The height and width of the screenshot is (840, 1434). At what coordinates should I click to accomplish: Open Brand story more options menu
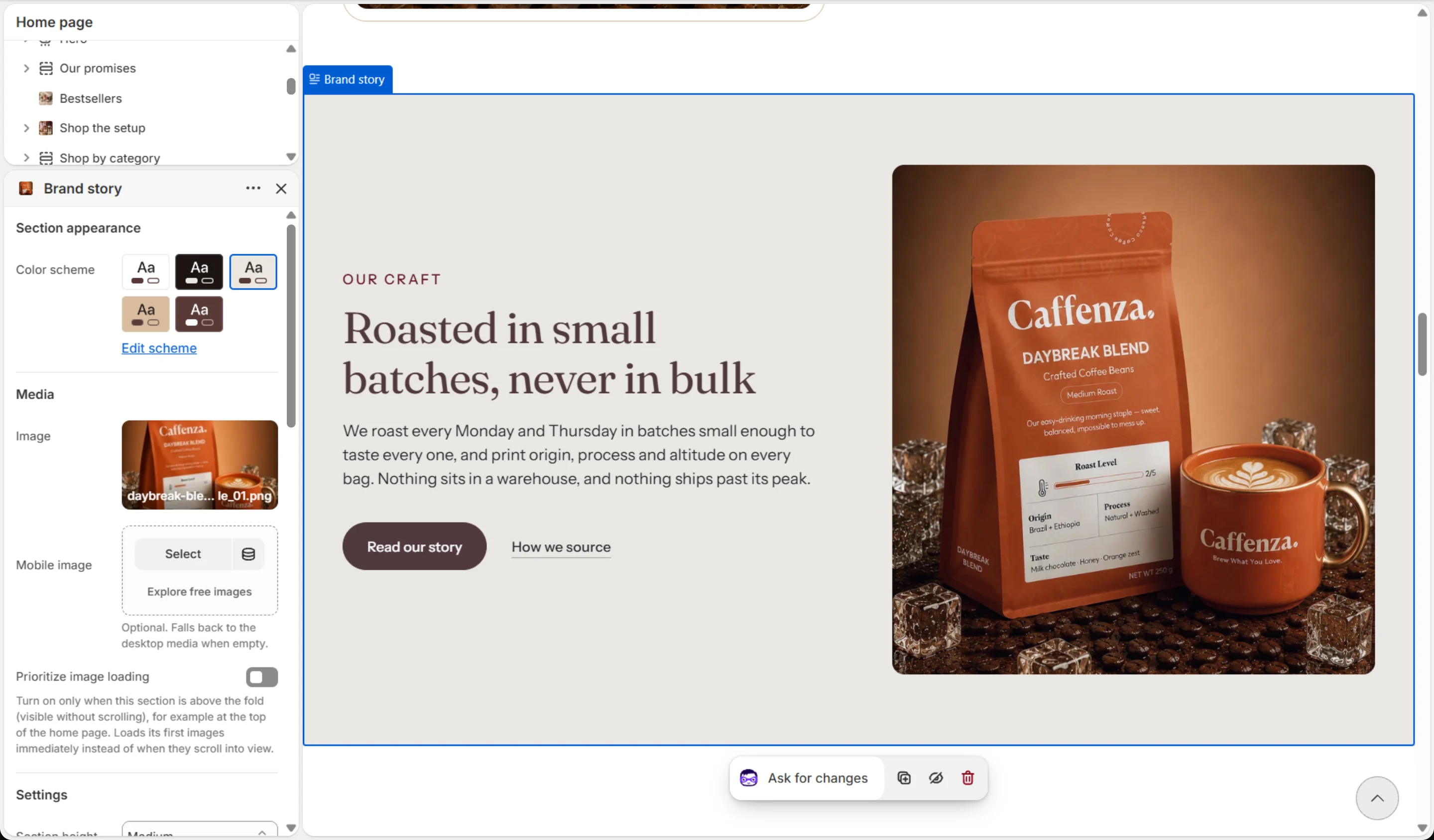pos(253,188)
